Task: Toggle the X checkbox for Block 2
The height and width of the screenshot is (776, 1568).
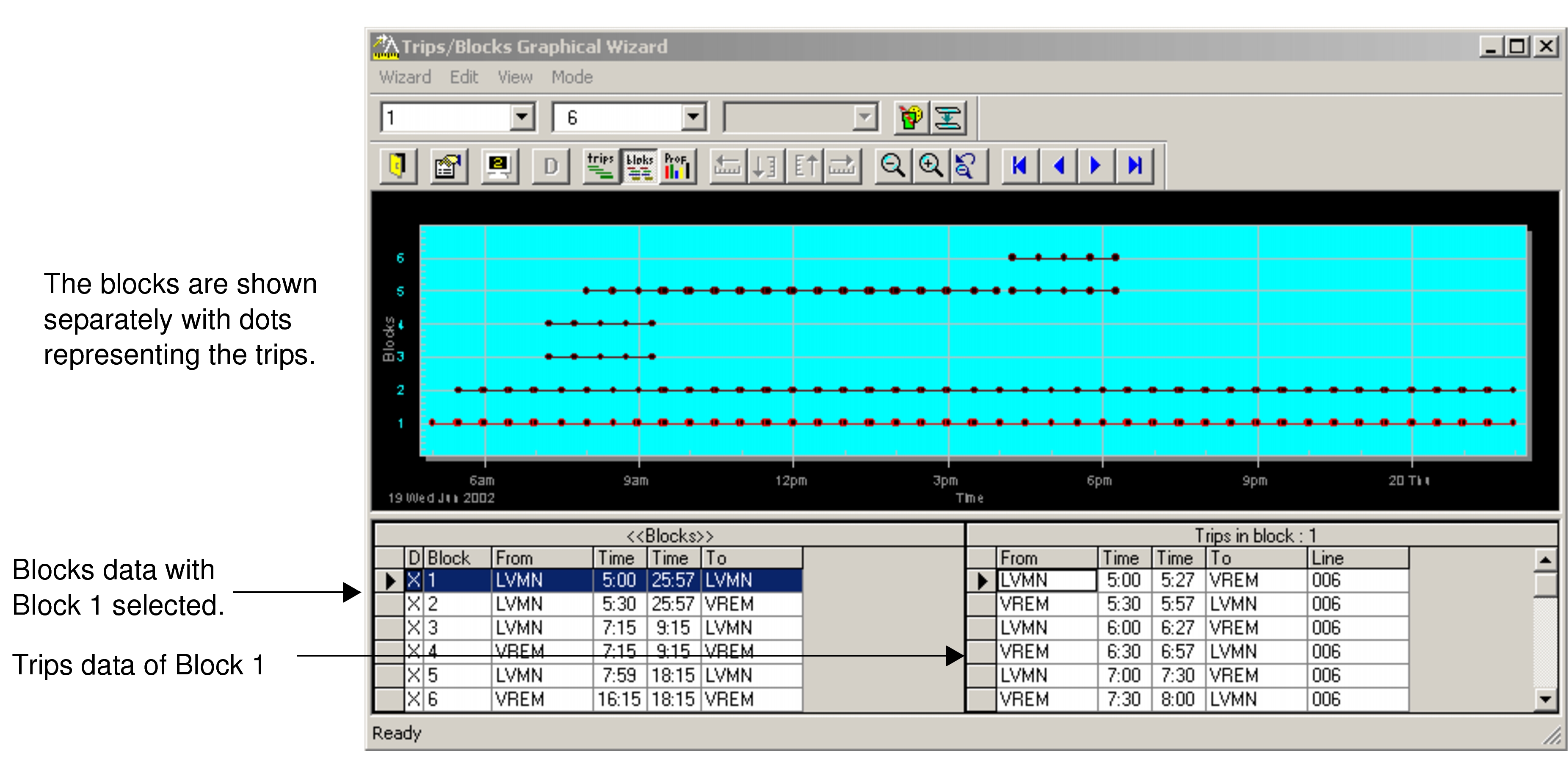Action: [414, 604]
